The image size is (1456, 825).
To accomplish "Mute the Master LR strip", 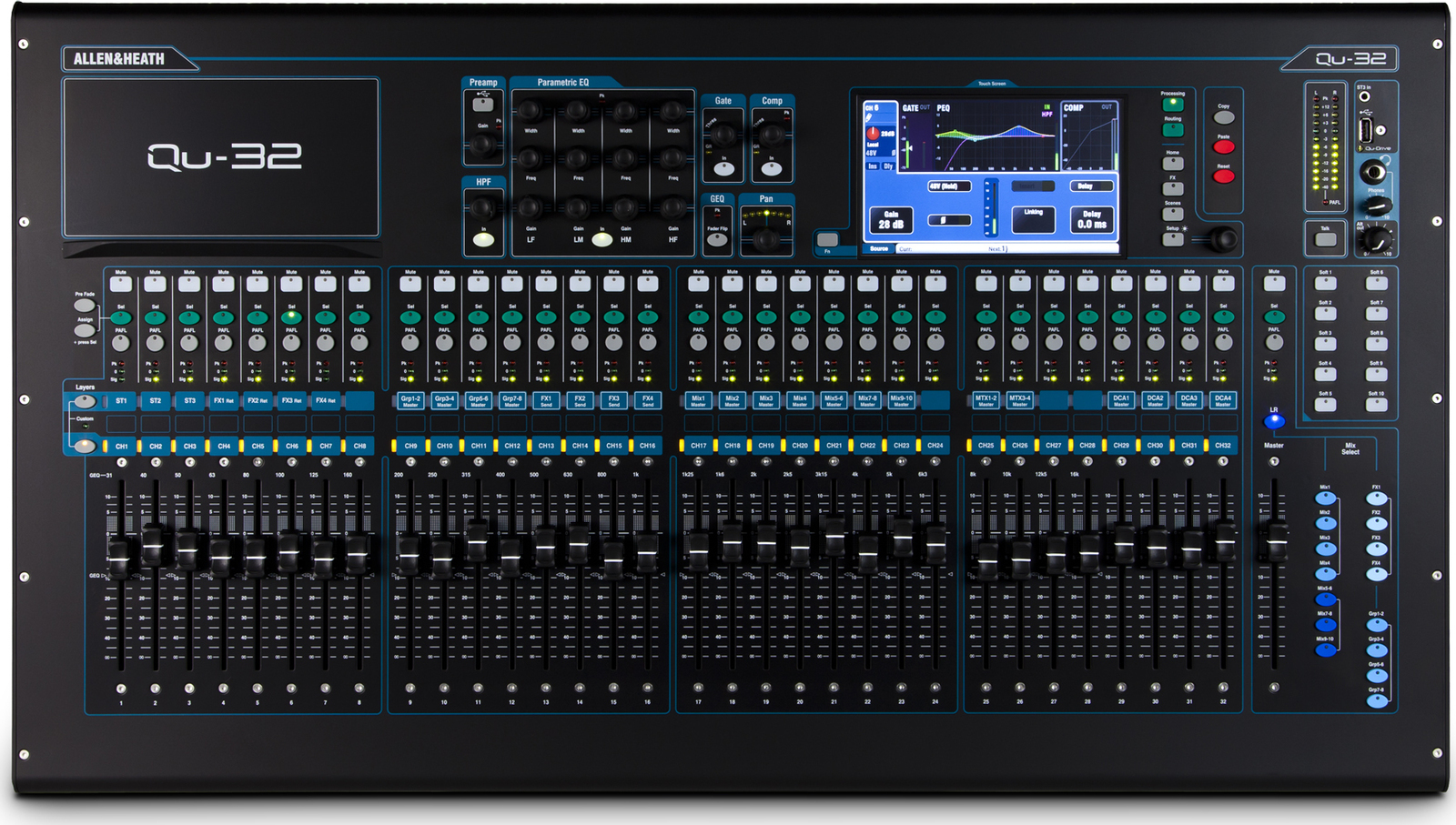I will [x=1274, y=285].
